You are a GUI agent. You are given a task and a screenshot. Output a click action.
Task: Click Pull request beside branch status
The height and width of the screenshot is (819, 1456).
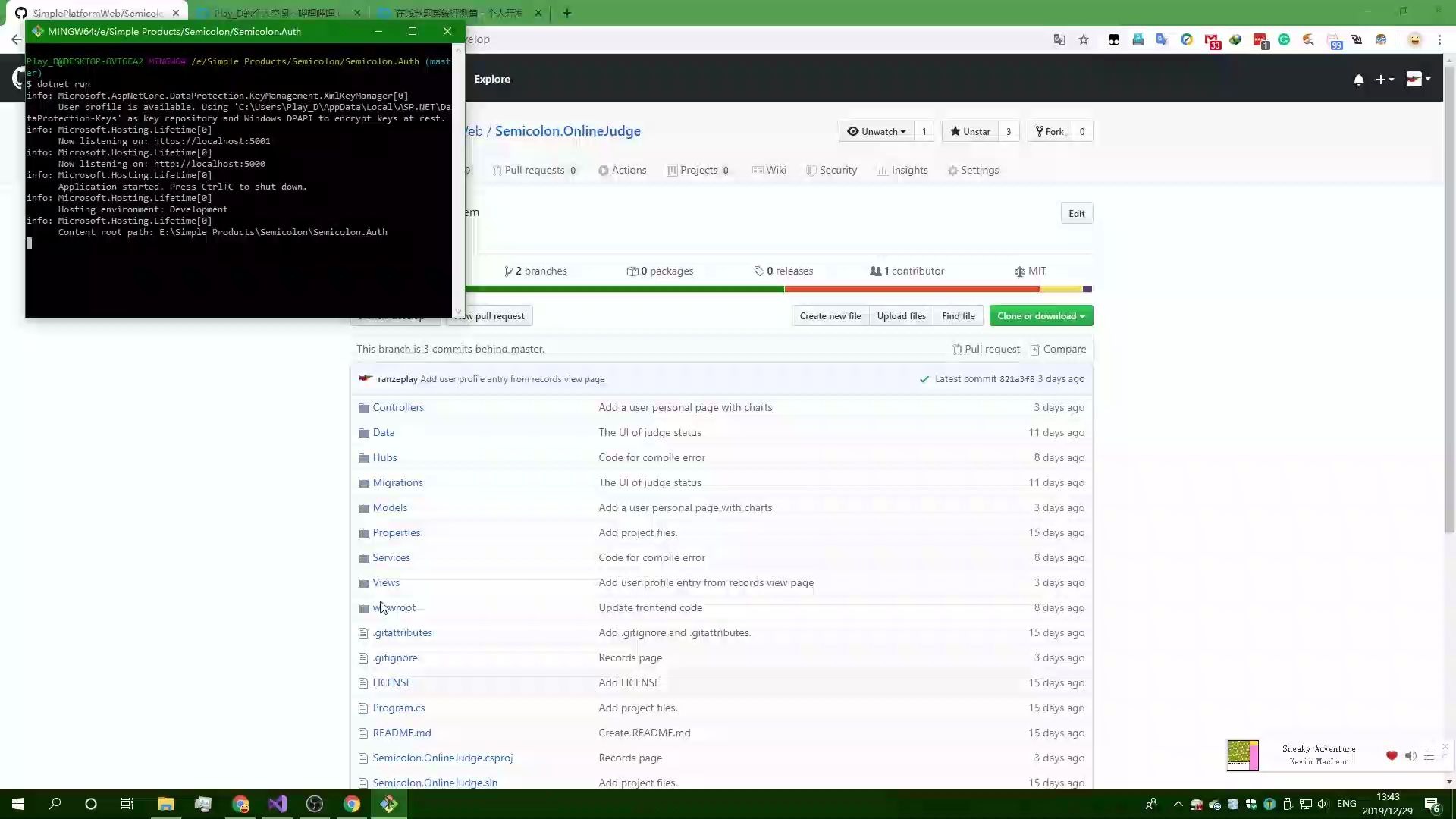pyautogui.click(x=986, y=349)
